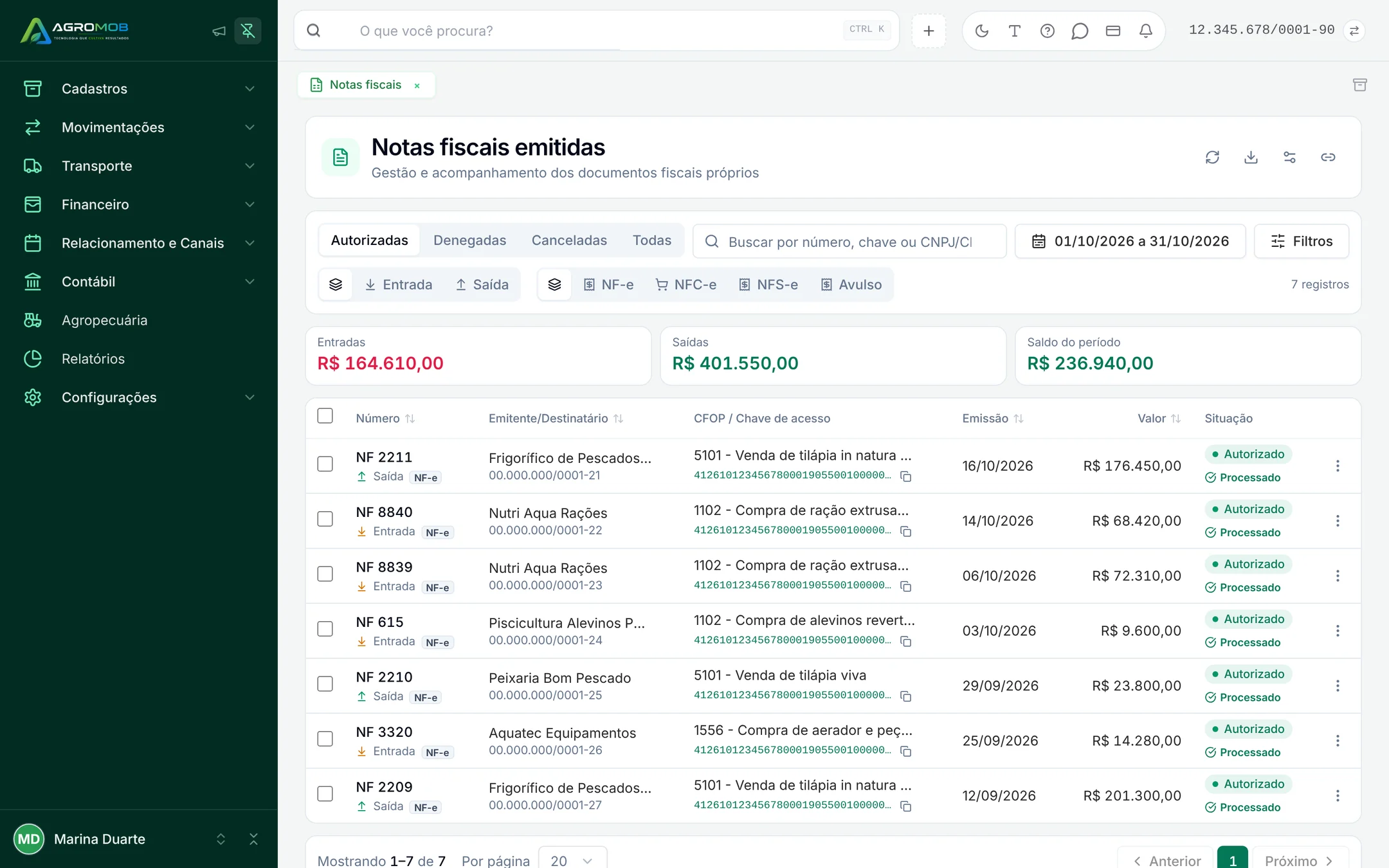Open help question mark icon
This screenshot has width=1389, height=868.
coord(1048,31)
